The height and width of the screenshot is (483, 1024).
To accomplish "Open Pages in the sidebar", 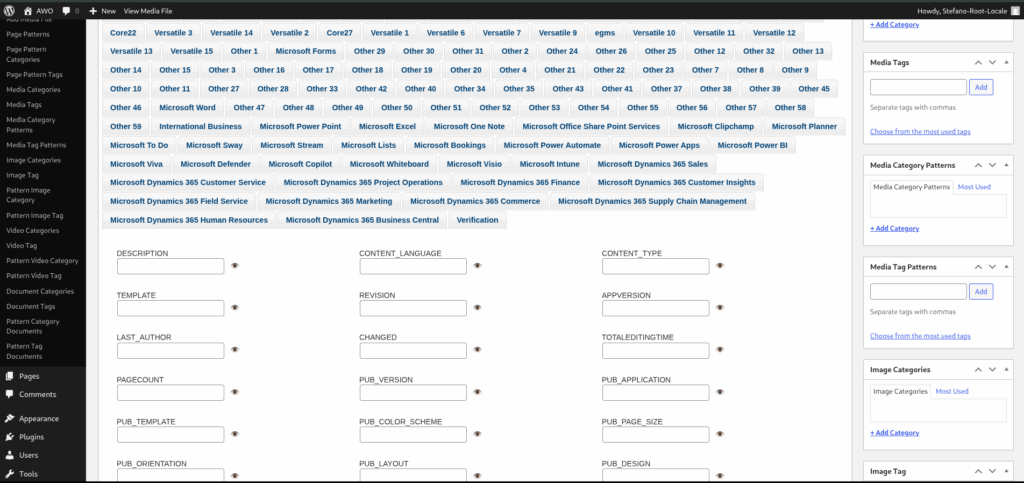I will click(x=29, y=376).
